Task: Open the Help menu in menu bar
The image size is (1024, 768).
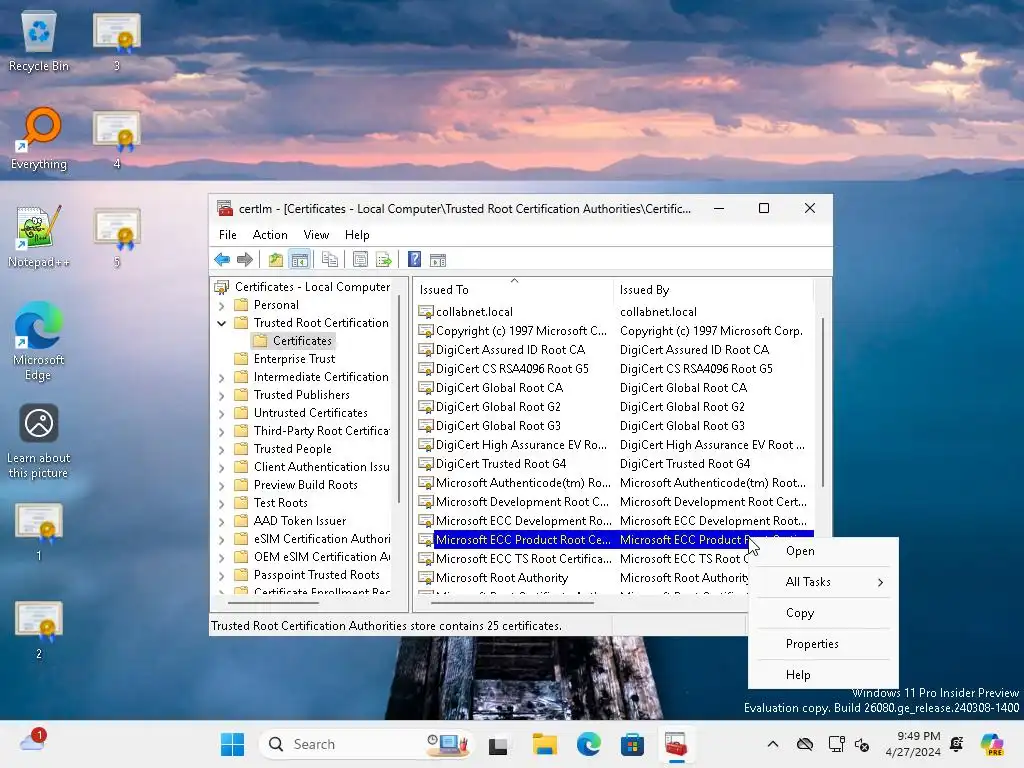Action: [x=357, y=234]
